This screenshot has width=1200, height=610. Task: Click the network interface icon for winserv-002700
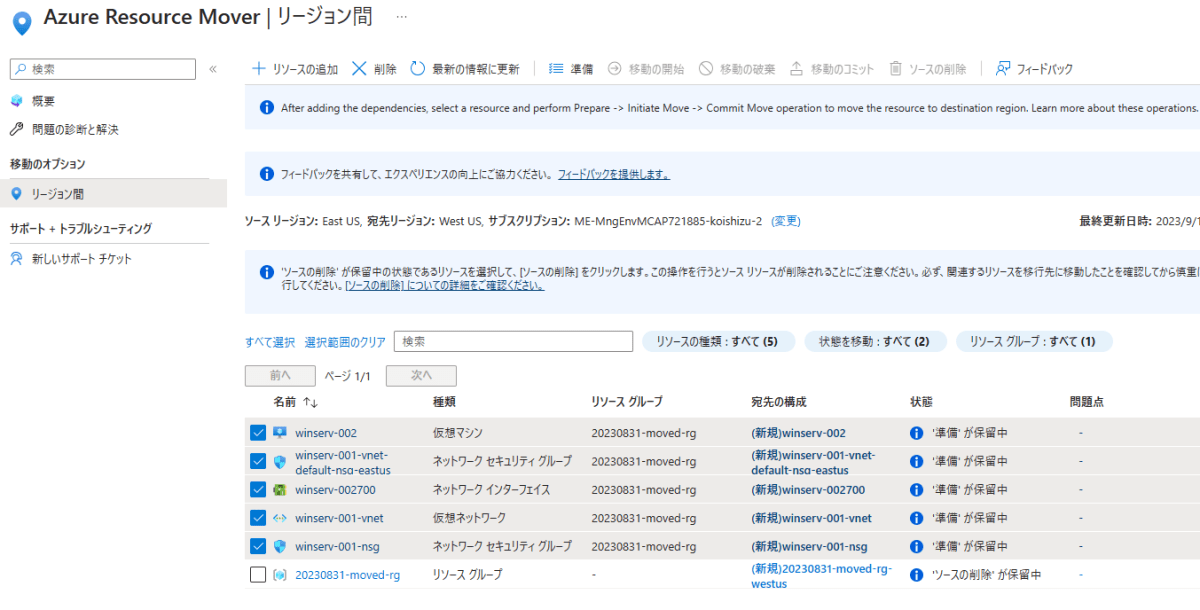pos(280,490)
